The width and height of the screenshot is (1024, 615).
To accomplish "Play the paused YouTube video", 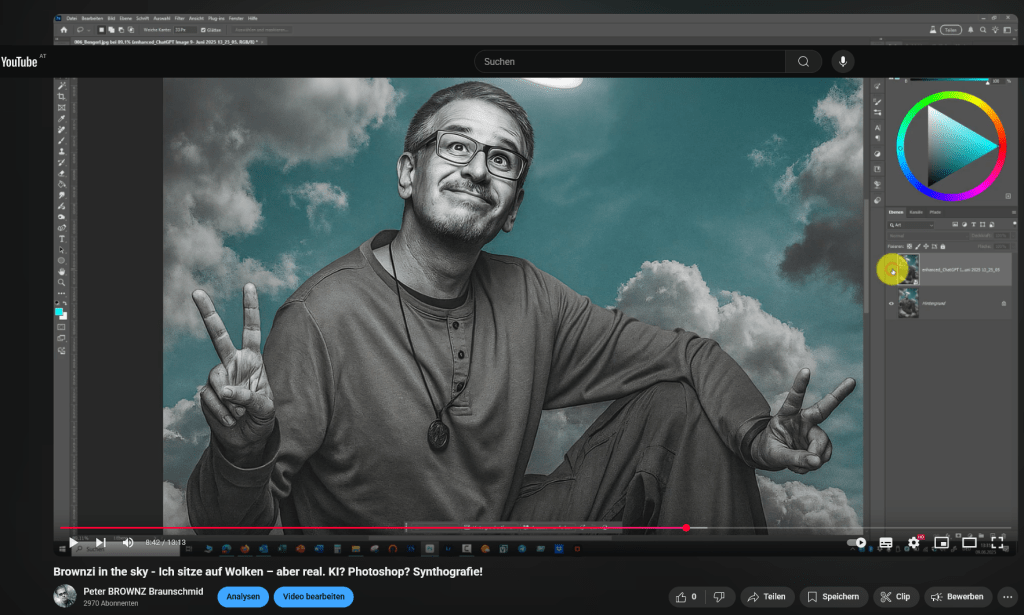I will point(72,542).
